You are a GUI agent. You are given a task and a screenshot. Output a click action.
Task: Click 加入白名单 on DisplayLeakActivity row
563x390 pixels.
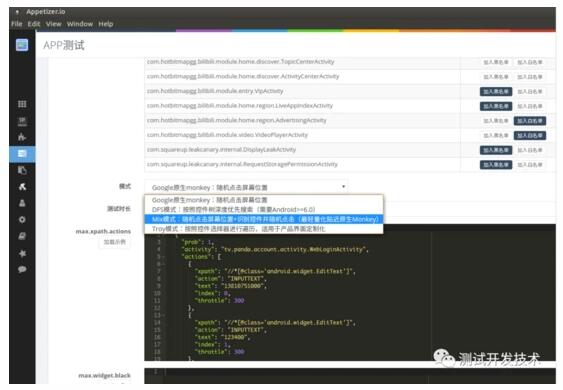point(530,150)
